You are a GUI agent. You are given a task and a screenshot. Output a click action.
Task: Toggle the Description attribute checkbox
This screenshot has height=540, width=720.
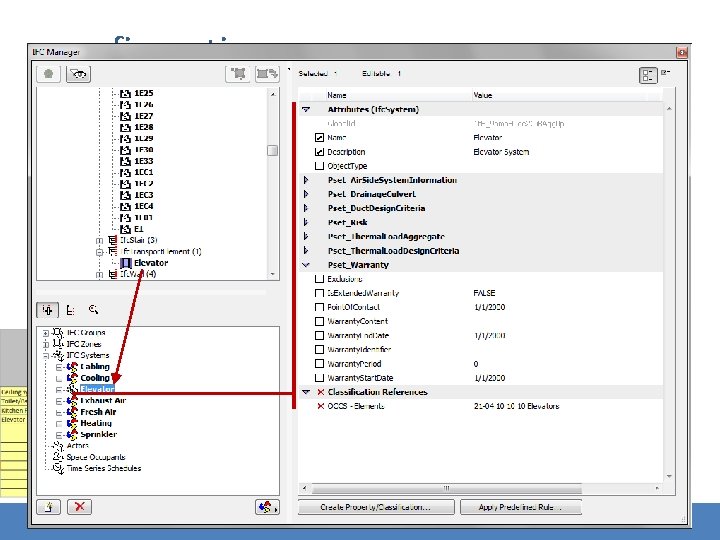(x=320, y=152)
